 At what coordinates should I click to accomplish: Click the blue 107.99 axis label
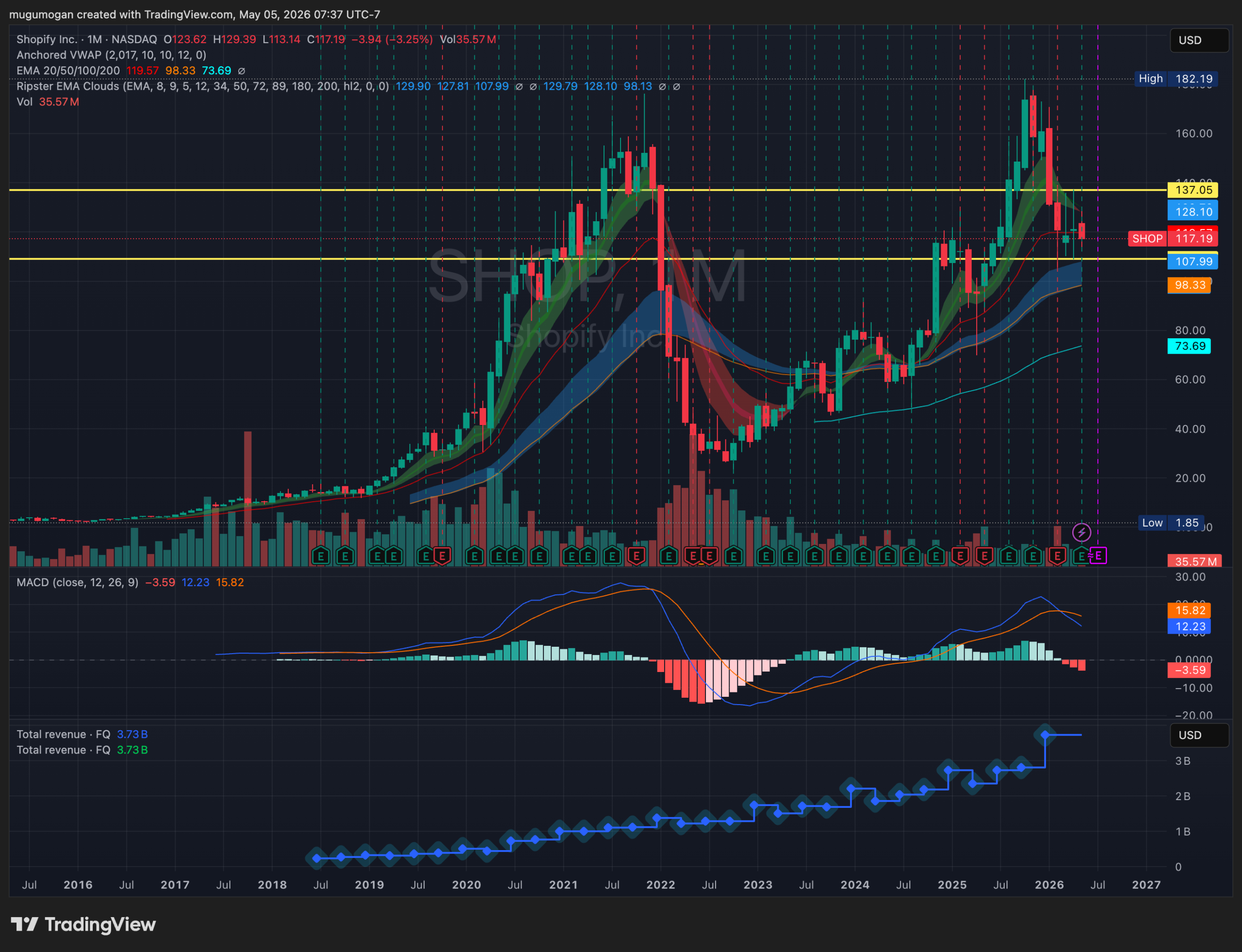coord(1193,262)
